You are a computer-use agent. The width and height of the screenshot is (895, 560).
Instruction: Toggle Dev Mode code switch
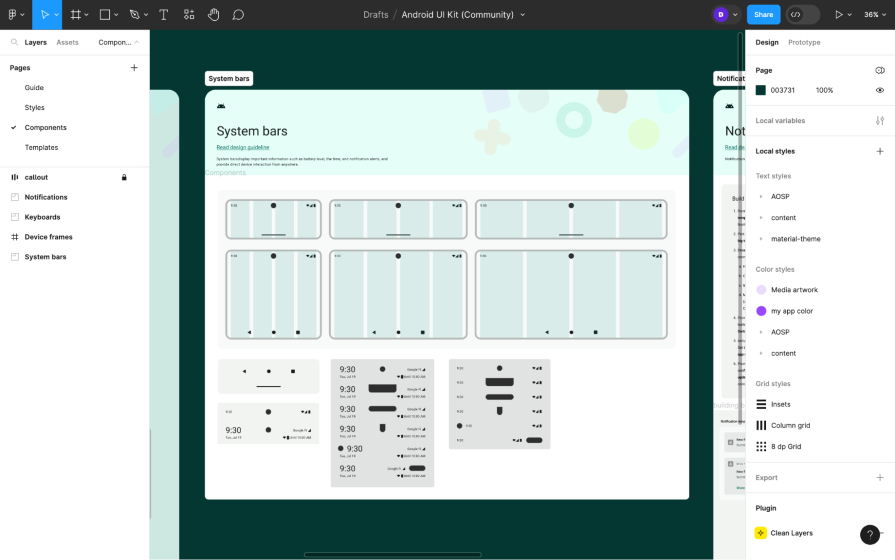coord(802,14)
